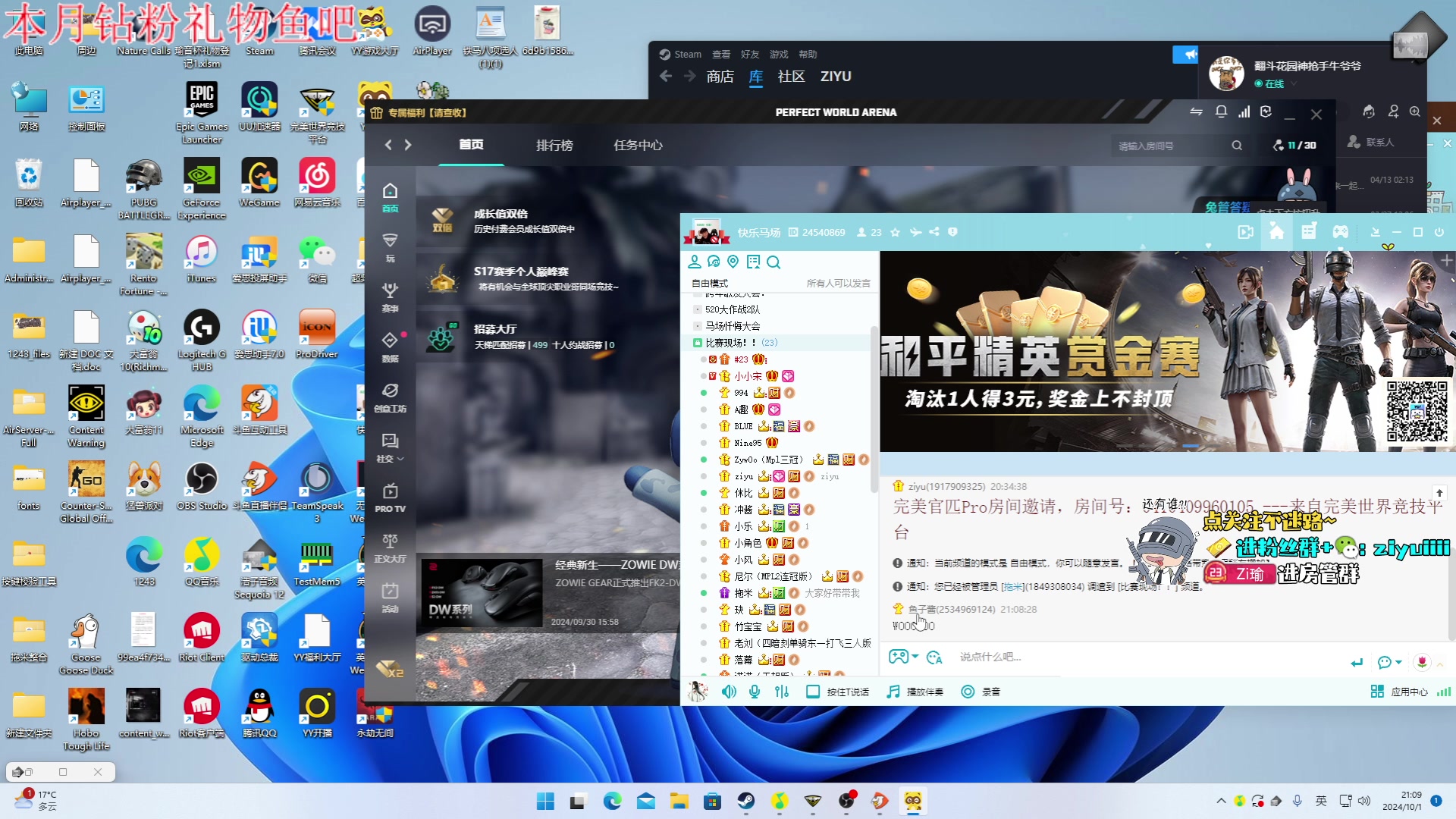1456x819 pixels.
Task: Open 赛事 trophy icon in Arena sidebar
Action: 390,297
